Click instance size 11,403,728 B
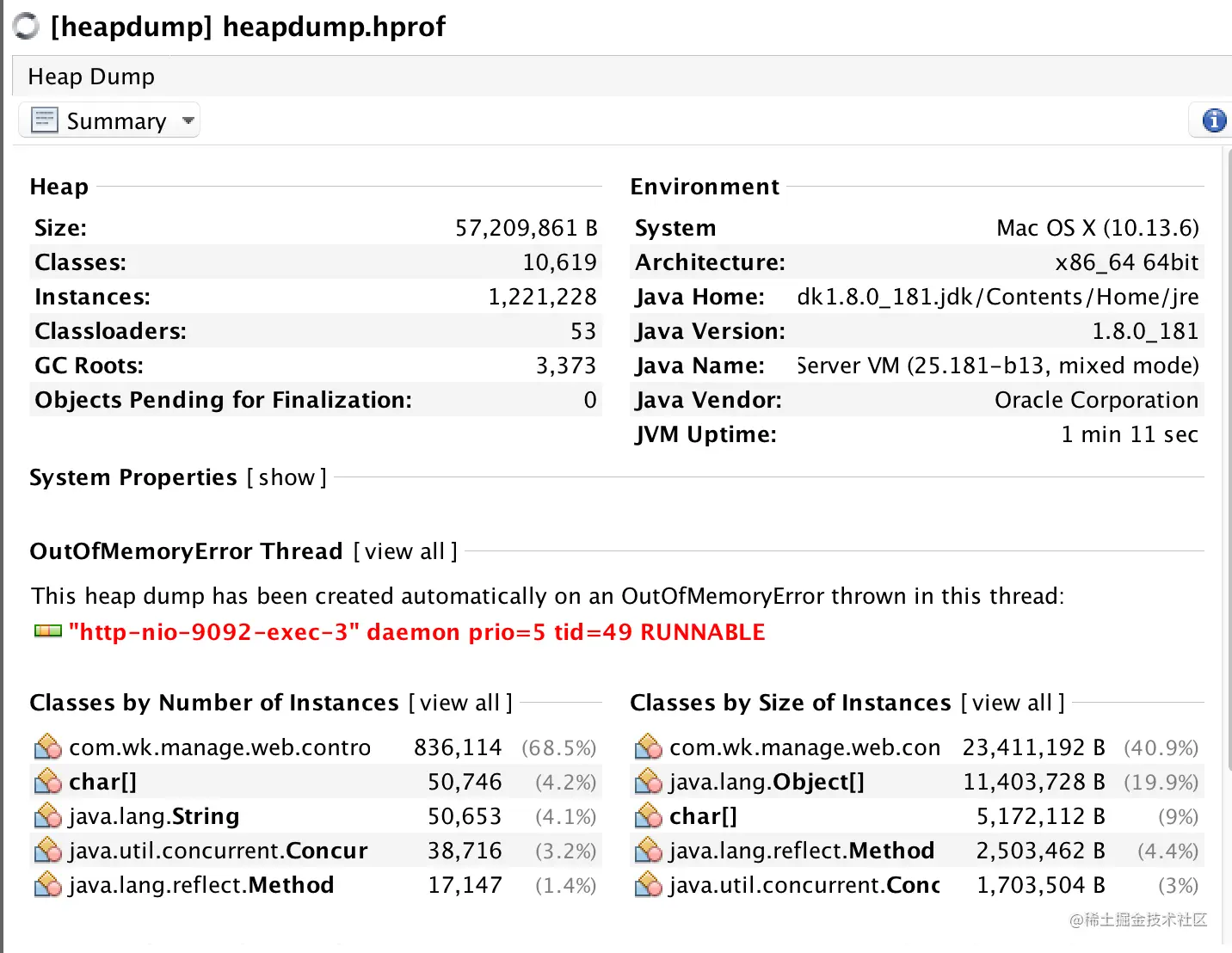The width and height of the screenshot is (1232, 953). point(1033,782)
